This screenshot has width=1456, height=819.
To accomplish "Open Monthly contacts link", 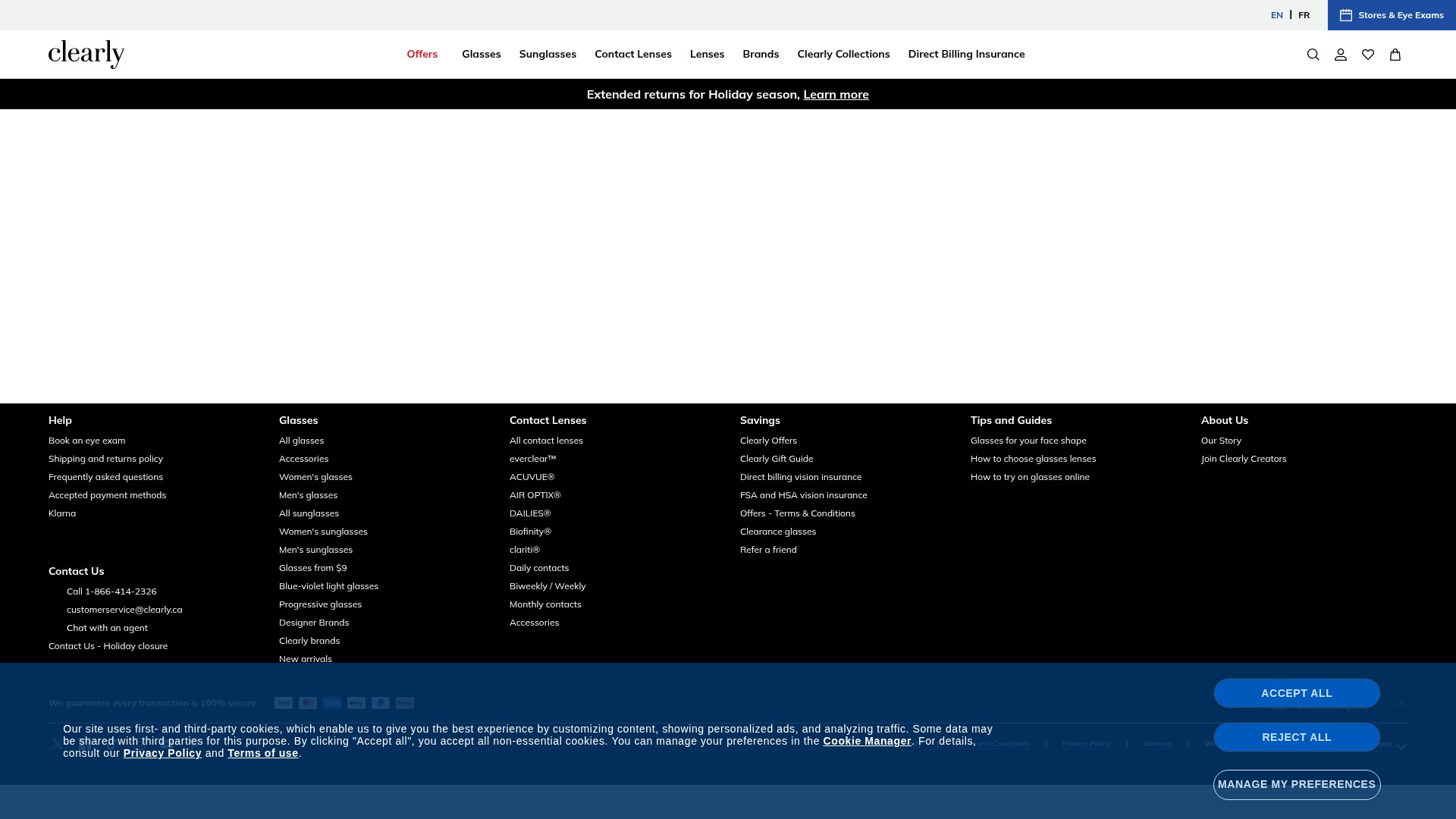I will [545, 604].
